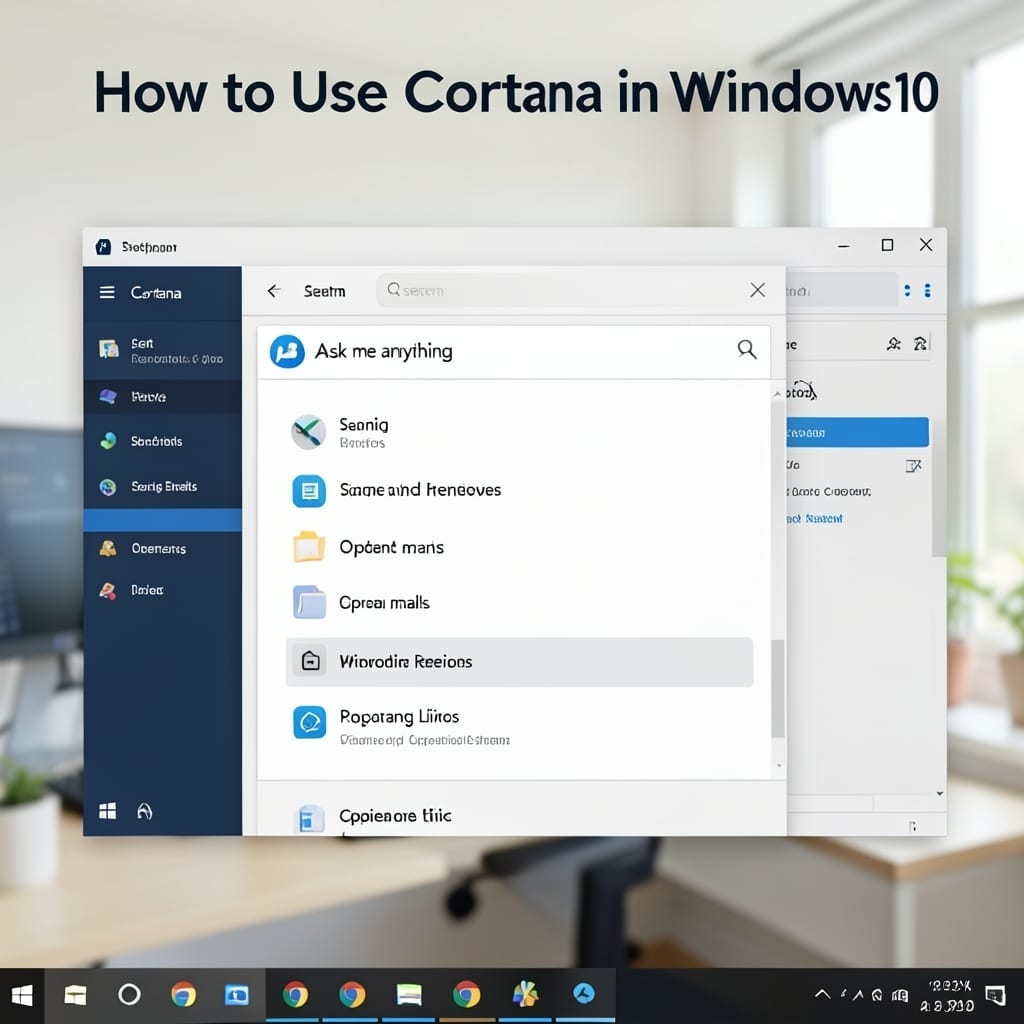Open the notification center icon
The width and height of the screenshot is (1024, 1024).
coord(995,995)
